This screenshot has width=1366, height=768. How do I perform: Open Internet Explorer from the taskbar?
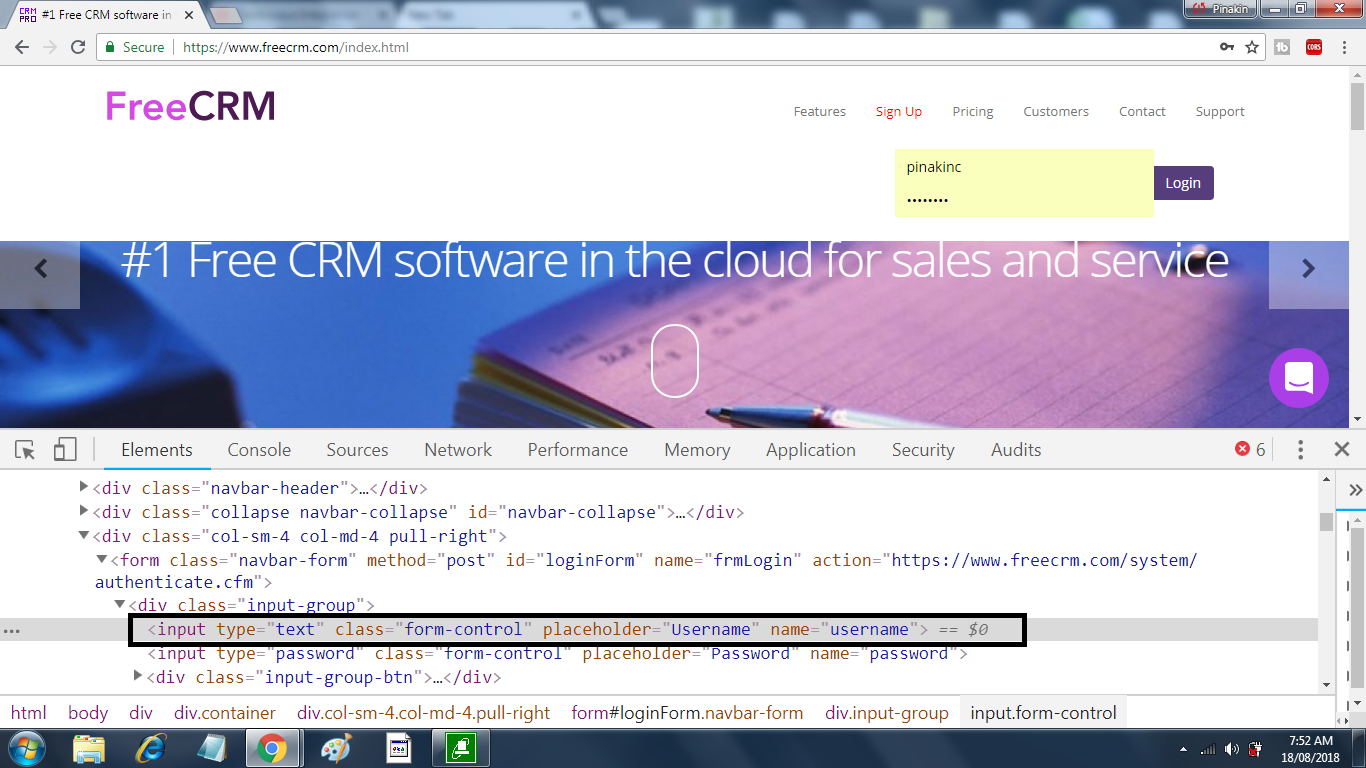(x=151, y=748)
